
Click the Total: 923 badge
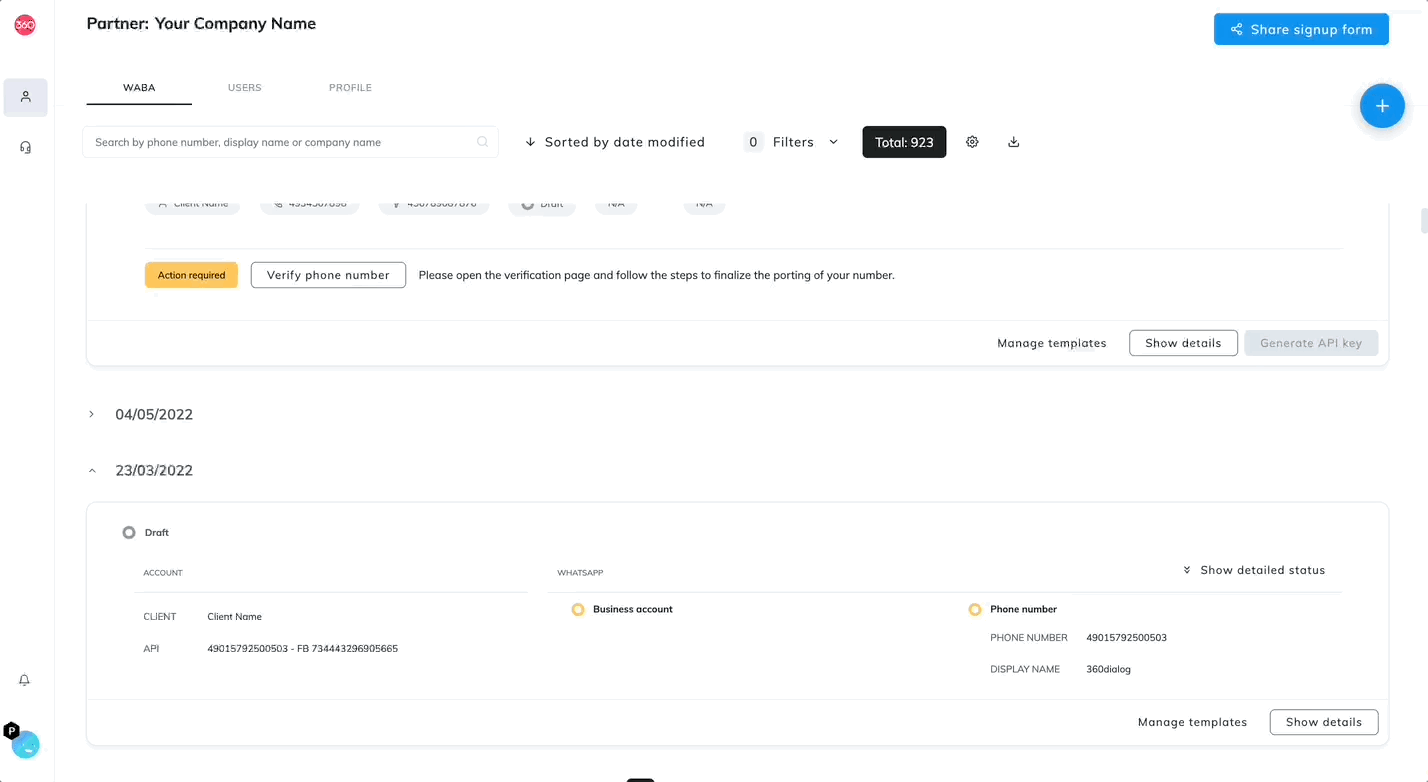pyautogui.click(x=904, y=142)
